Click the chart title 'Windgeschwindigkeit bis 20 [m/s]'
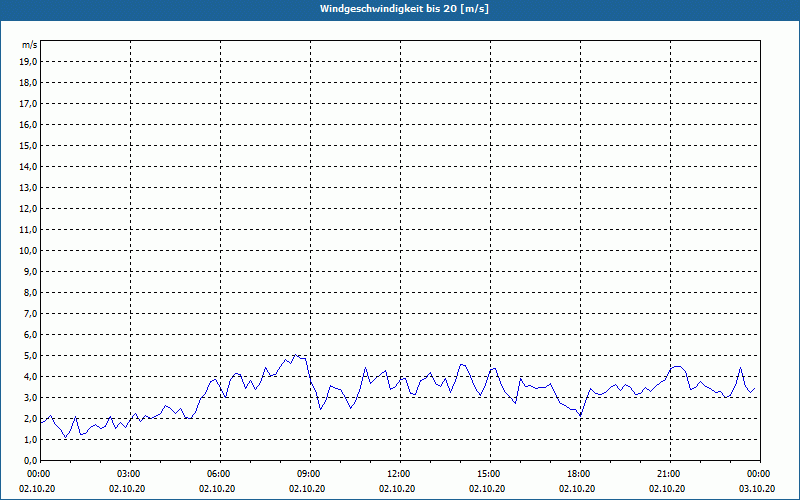This screenshot has height=500, width=800. pyautogui.click(x=404, y=9)
